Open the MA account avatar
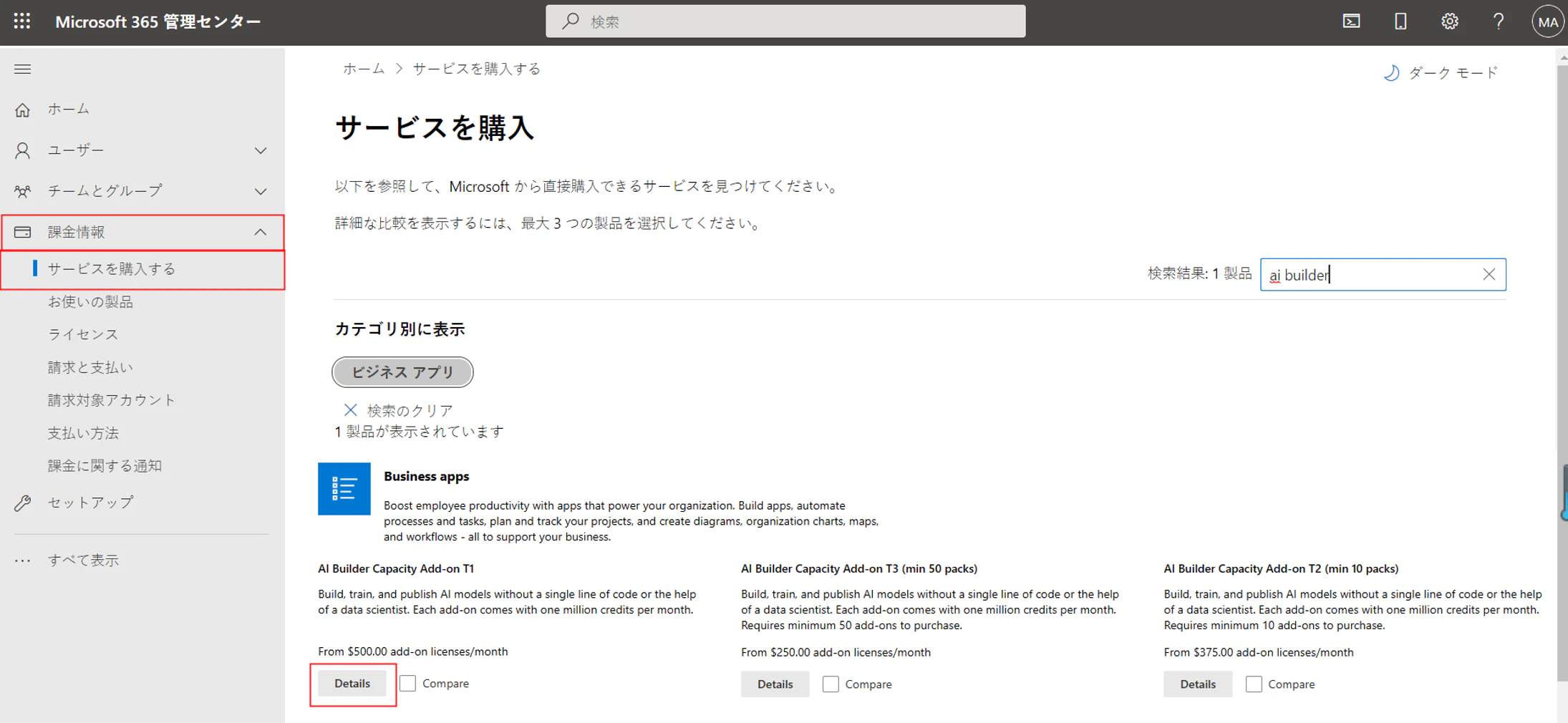The height and width of the screenshot is (723, 1568). (x=1547, y=21)
